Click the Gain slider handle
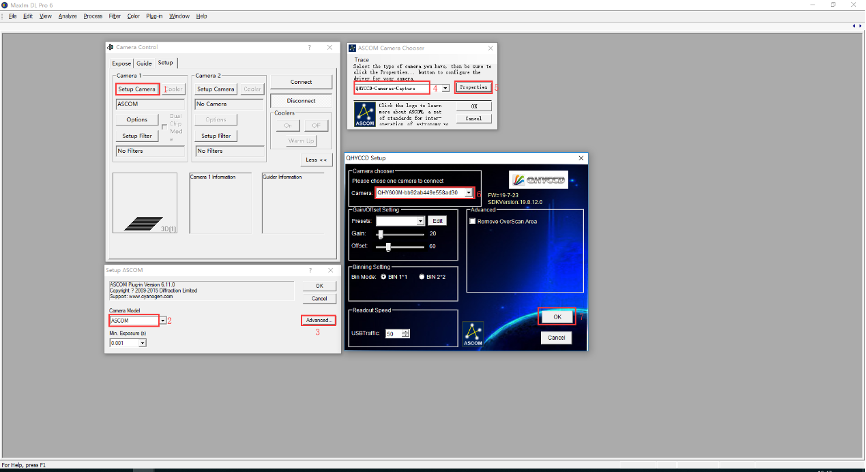 coord(380,235)
